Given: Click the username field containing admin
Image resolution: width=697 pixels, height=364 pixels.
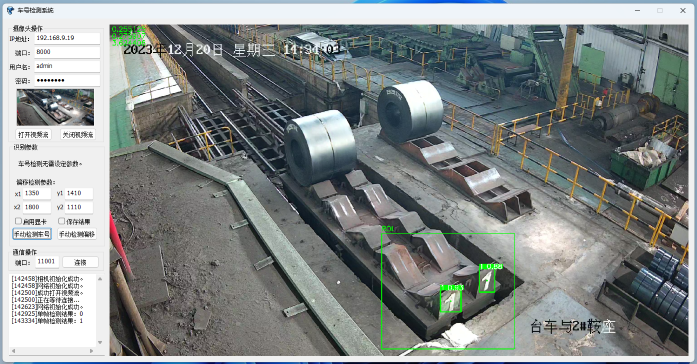Looking at the screenshot, I should [67, 66].
